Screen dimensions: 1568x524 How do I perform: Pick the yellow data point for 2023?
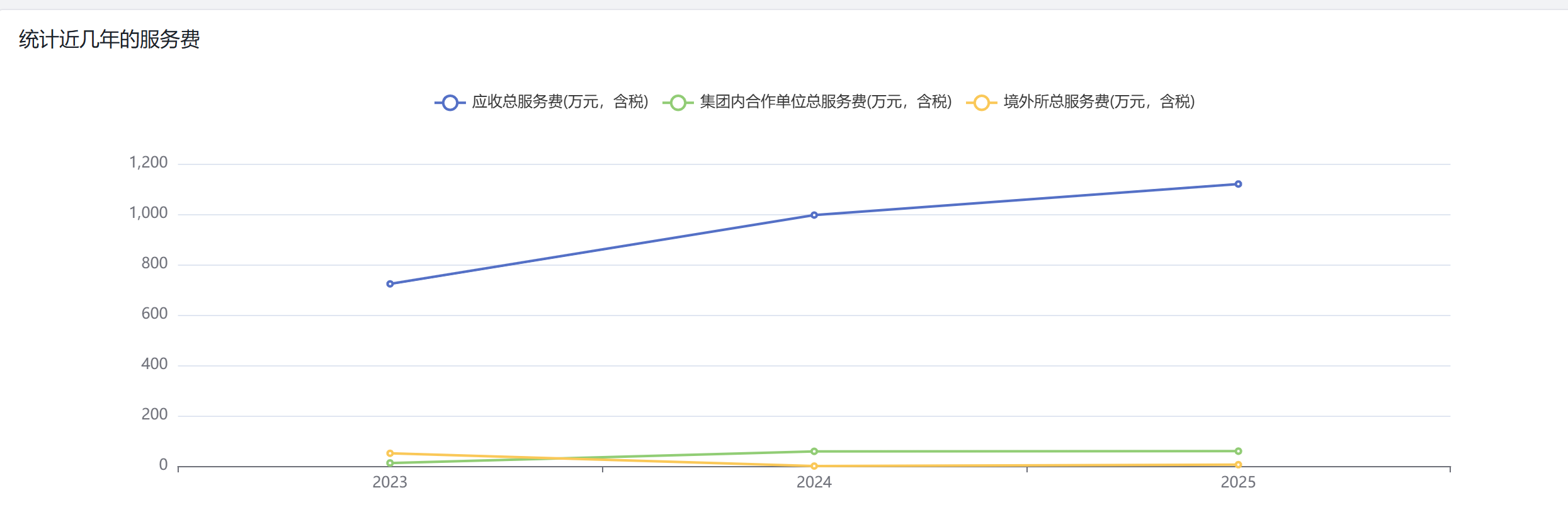click(390, 453)
